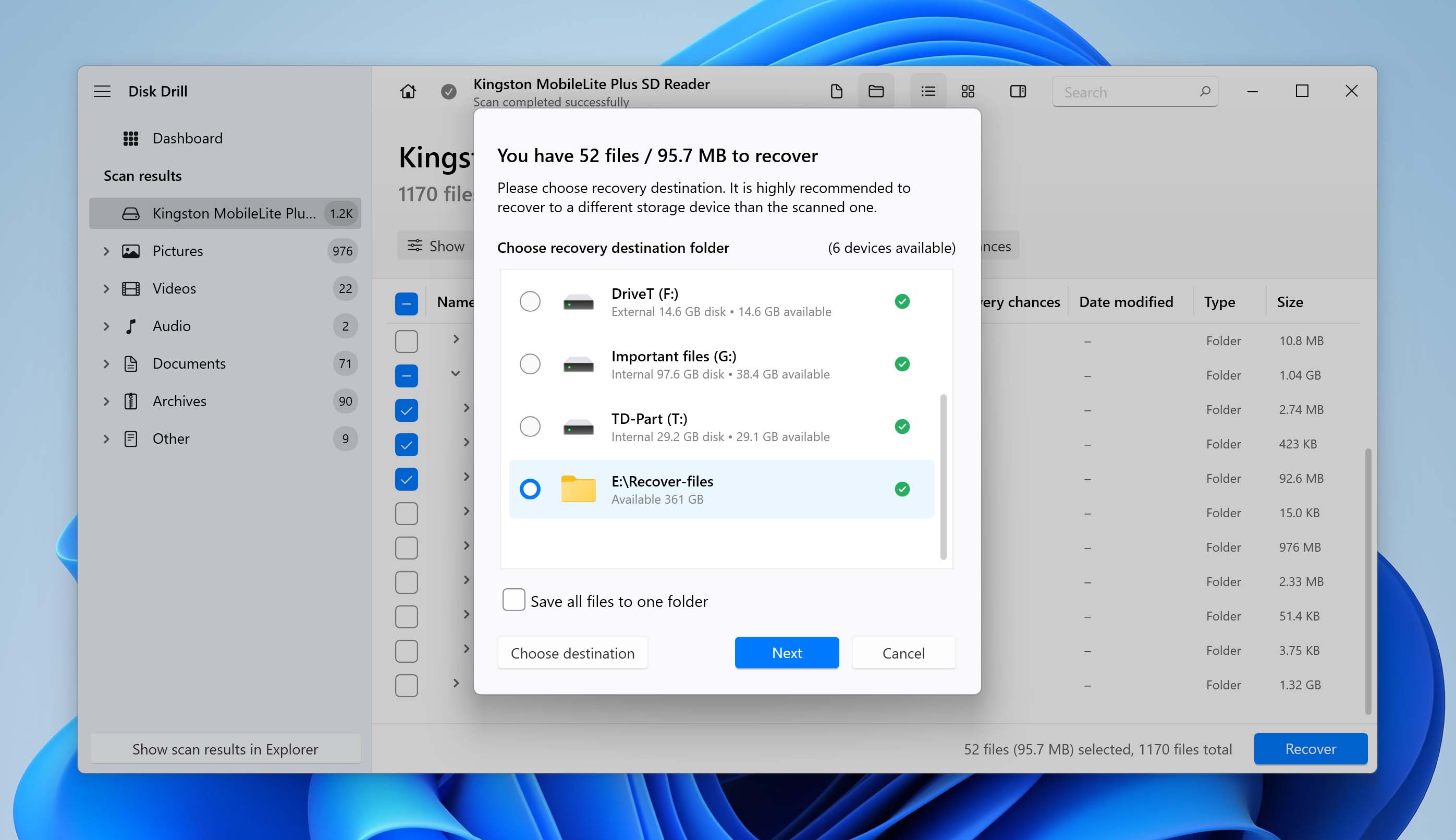Expand the Videos scan results category

pos(107,288)
